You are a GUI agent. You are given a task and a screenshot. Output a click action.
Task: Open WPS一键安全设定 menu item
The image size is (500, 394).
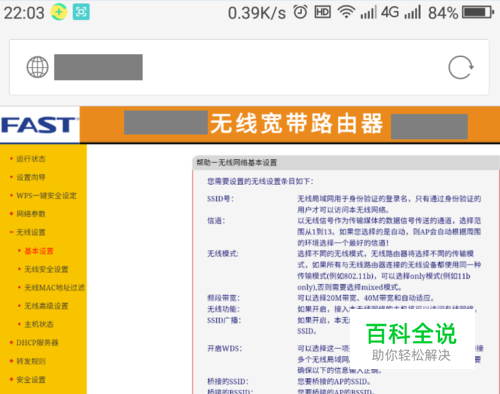coord(46,196)
